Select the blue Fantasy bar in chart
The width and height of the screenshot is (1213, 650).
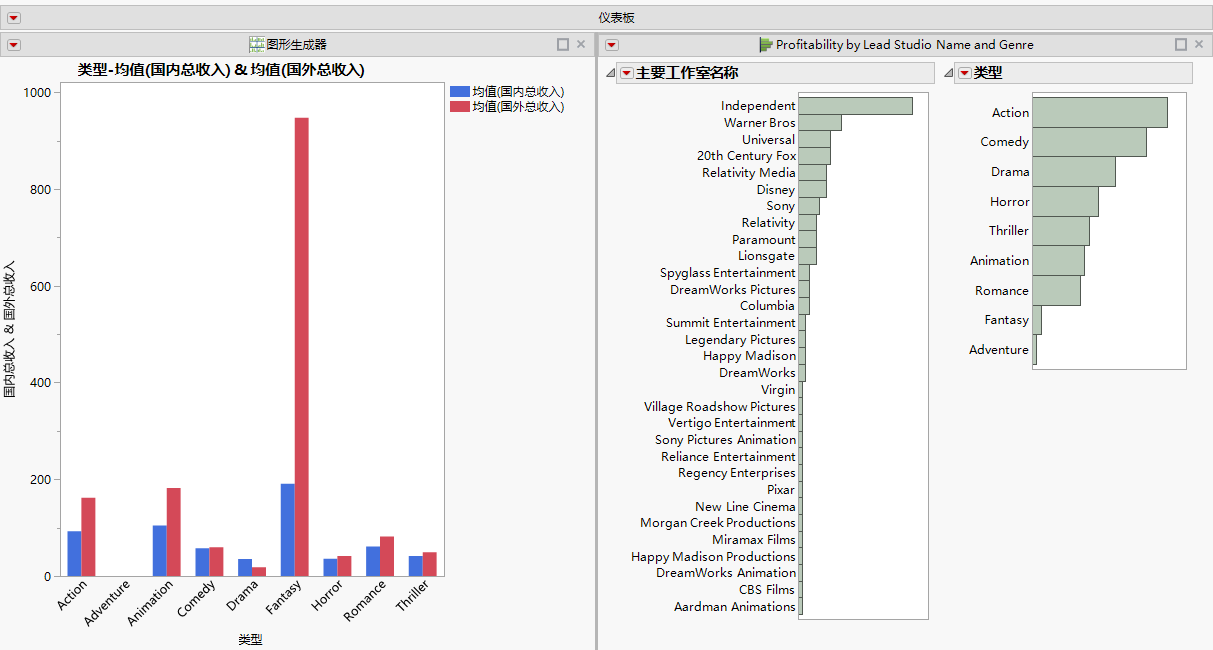288,530
